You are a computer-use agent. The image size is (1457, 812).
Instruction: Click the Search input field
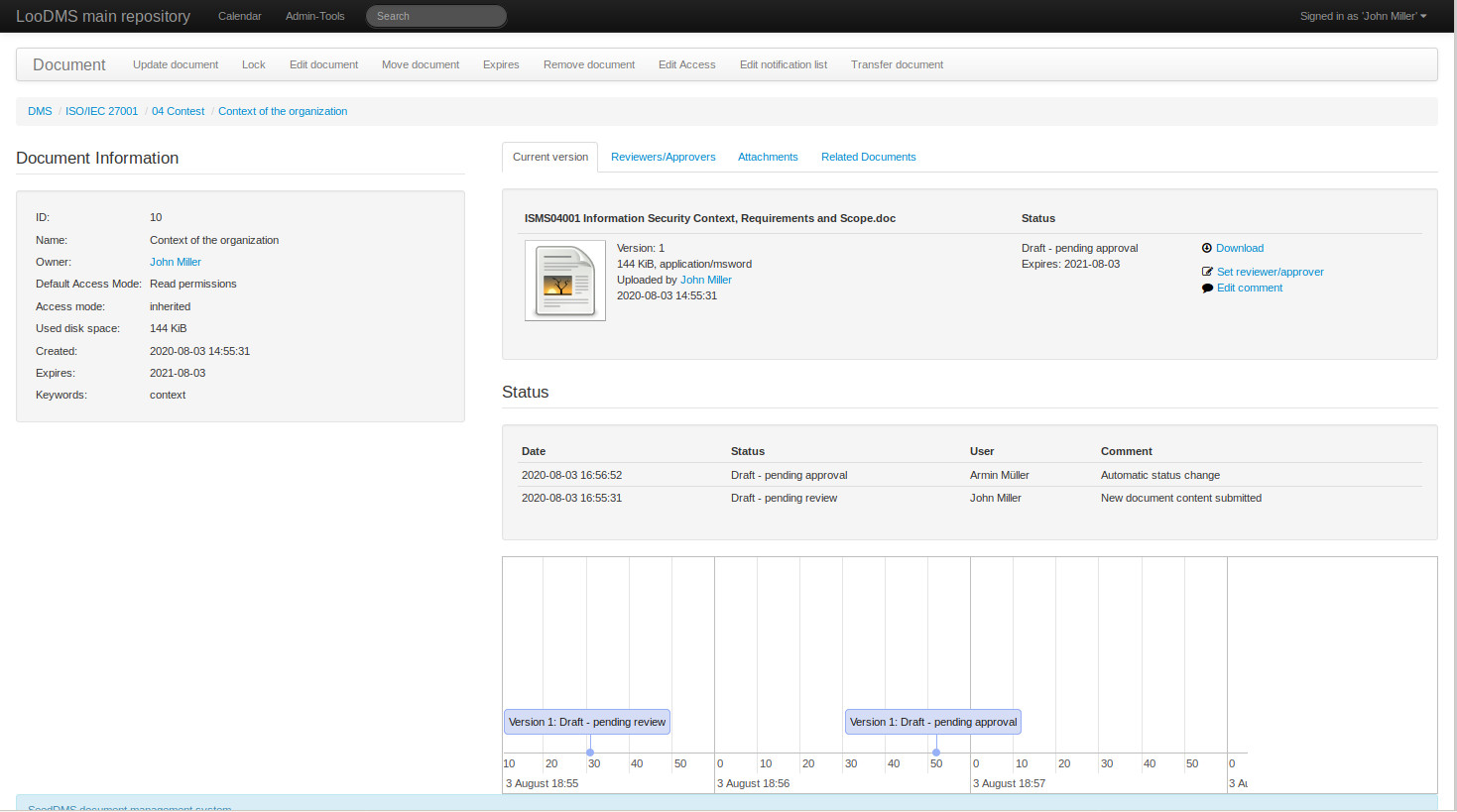[436, 16]
